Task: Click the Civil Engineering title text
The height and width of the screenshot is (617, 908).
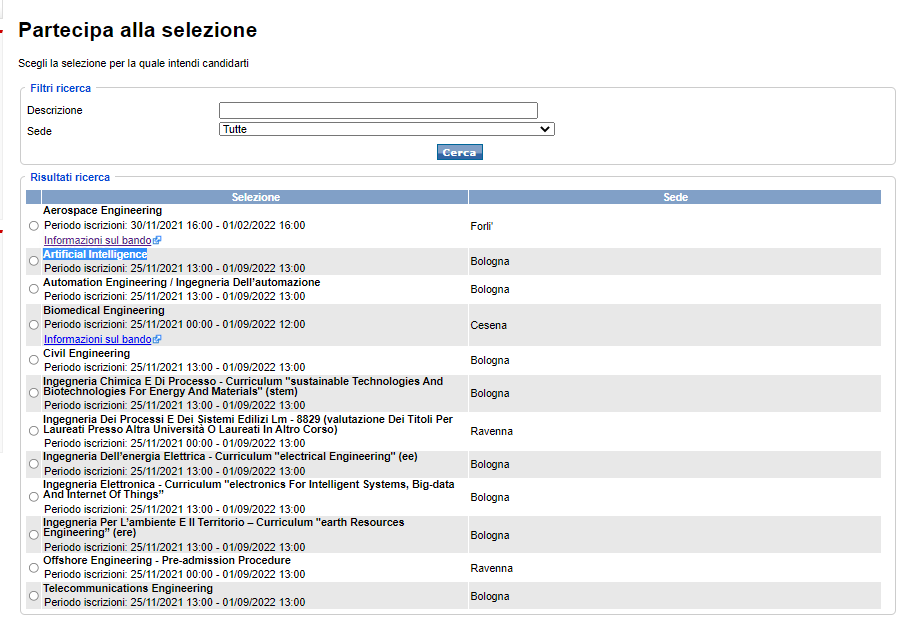Action: pyautogui.click(x=86, y=353)
